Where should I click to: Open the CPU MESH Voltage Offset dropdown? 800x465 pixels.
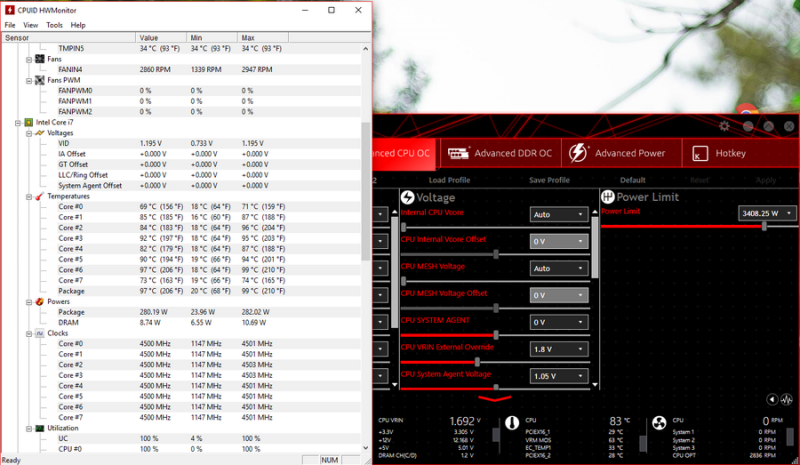[x=559, y=295]
